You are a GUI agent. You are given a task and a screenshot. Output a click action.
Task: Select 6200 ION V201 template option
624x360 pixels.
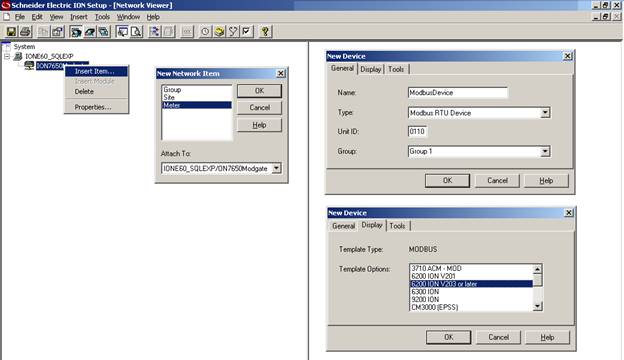pyautogui.click(x=471, y=276)
